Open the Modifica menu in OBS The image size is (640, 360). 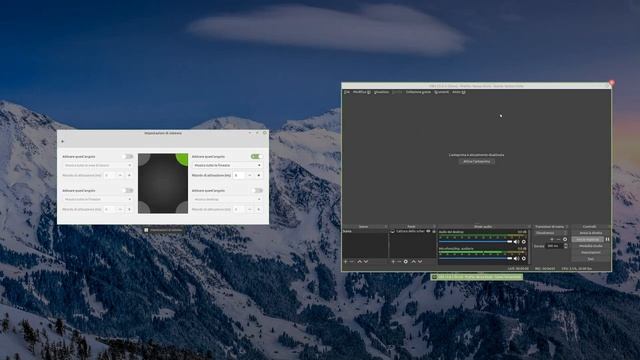click(x=362, y=92)
